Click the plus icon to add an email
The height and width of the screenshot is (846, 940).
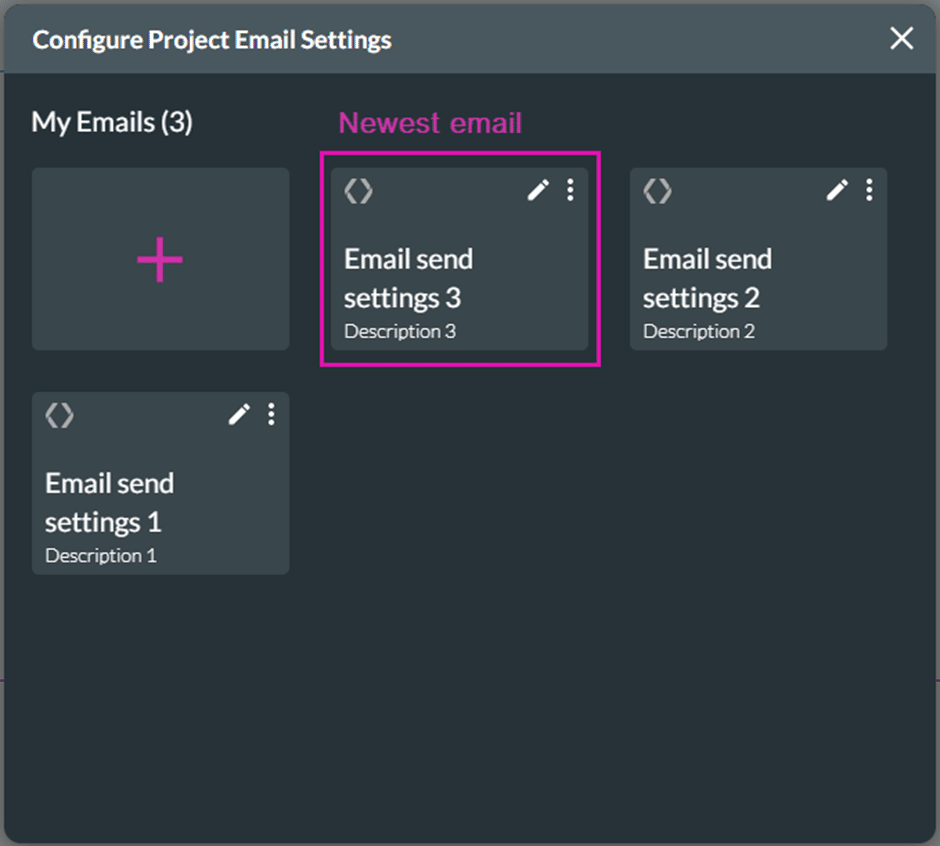[160, 260]
